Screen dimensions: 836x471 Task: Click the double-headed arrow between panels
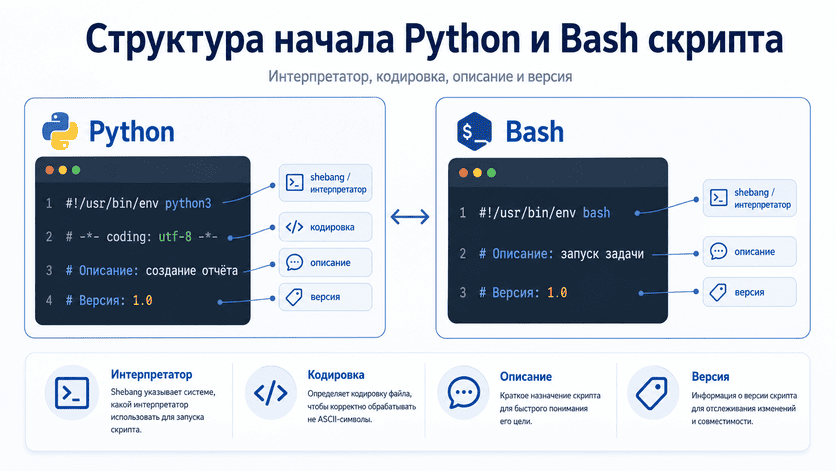[x=410, y=217]
